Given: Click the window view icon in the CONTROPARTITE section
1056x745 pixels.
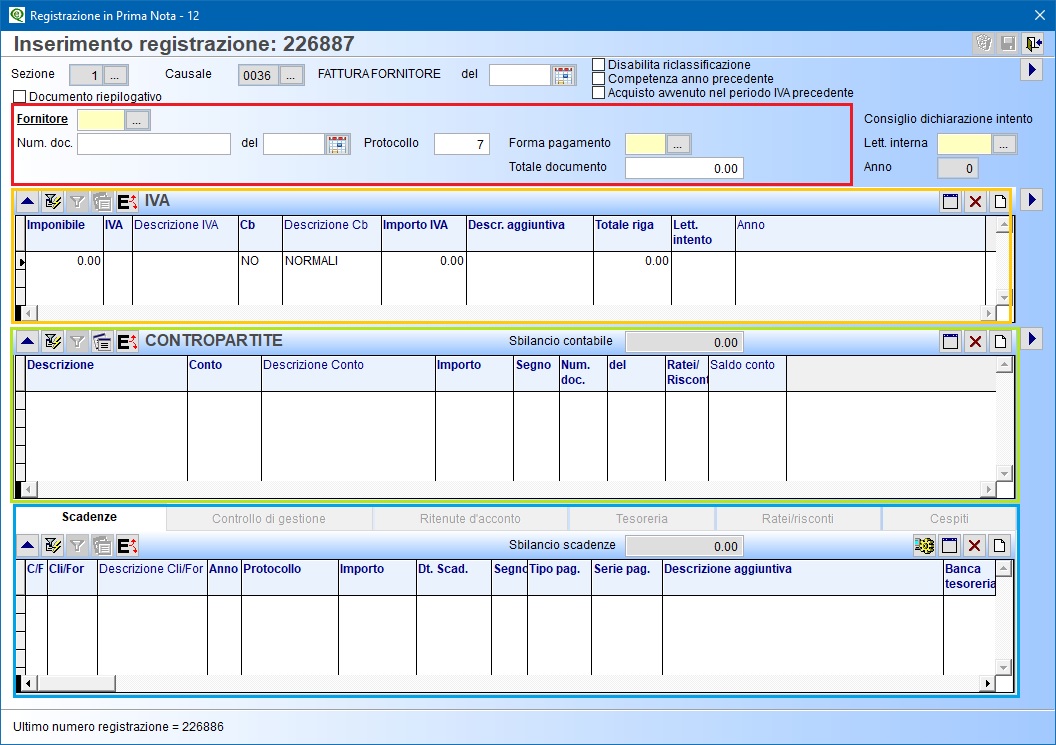Looking at the screenshot, I should click(950, 341).
